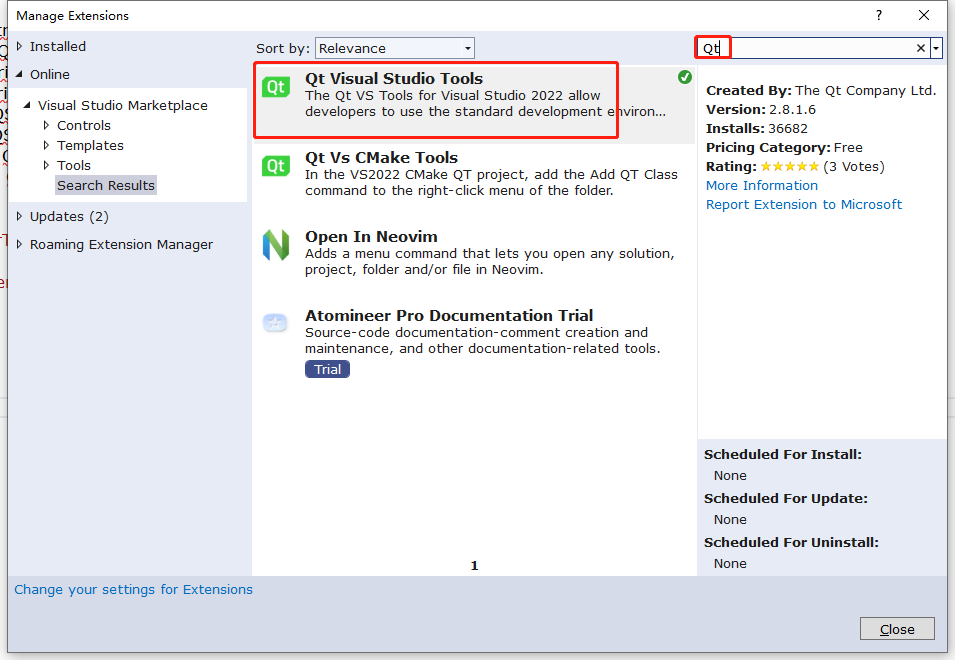
Task: Collapse the Visual Studio Marketplace node
Action: [x=27, y=105]
